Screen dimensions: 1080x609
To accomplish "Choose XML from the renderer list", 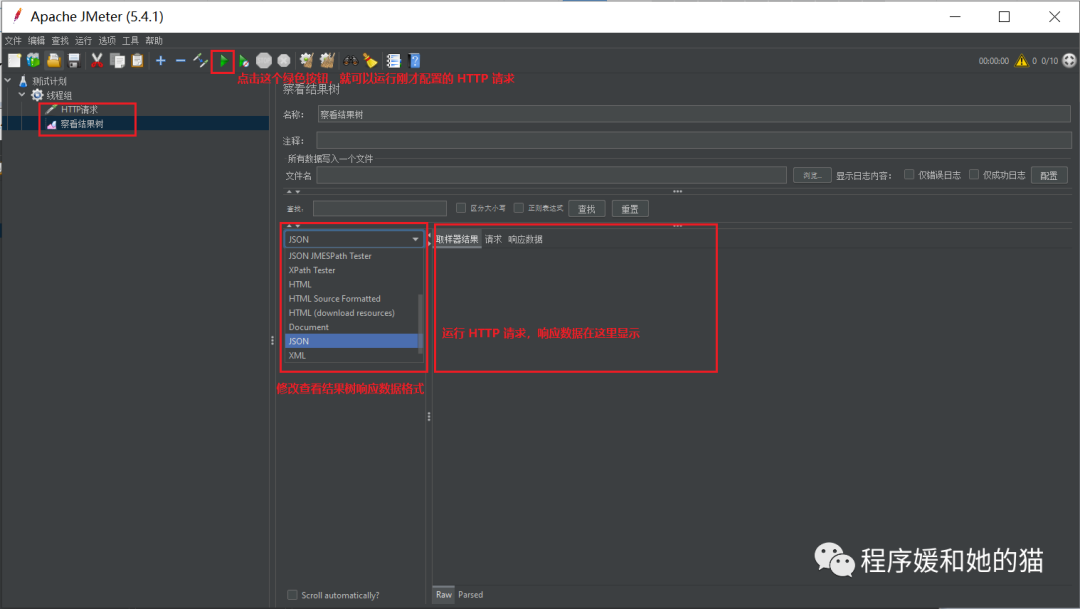I will (351, 355).
